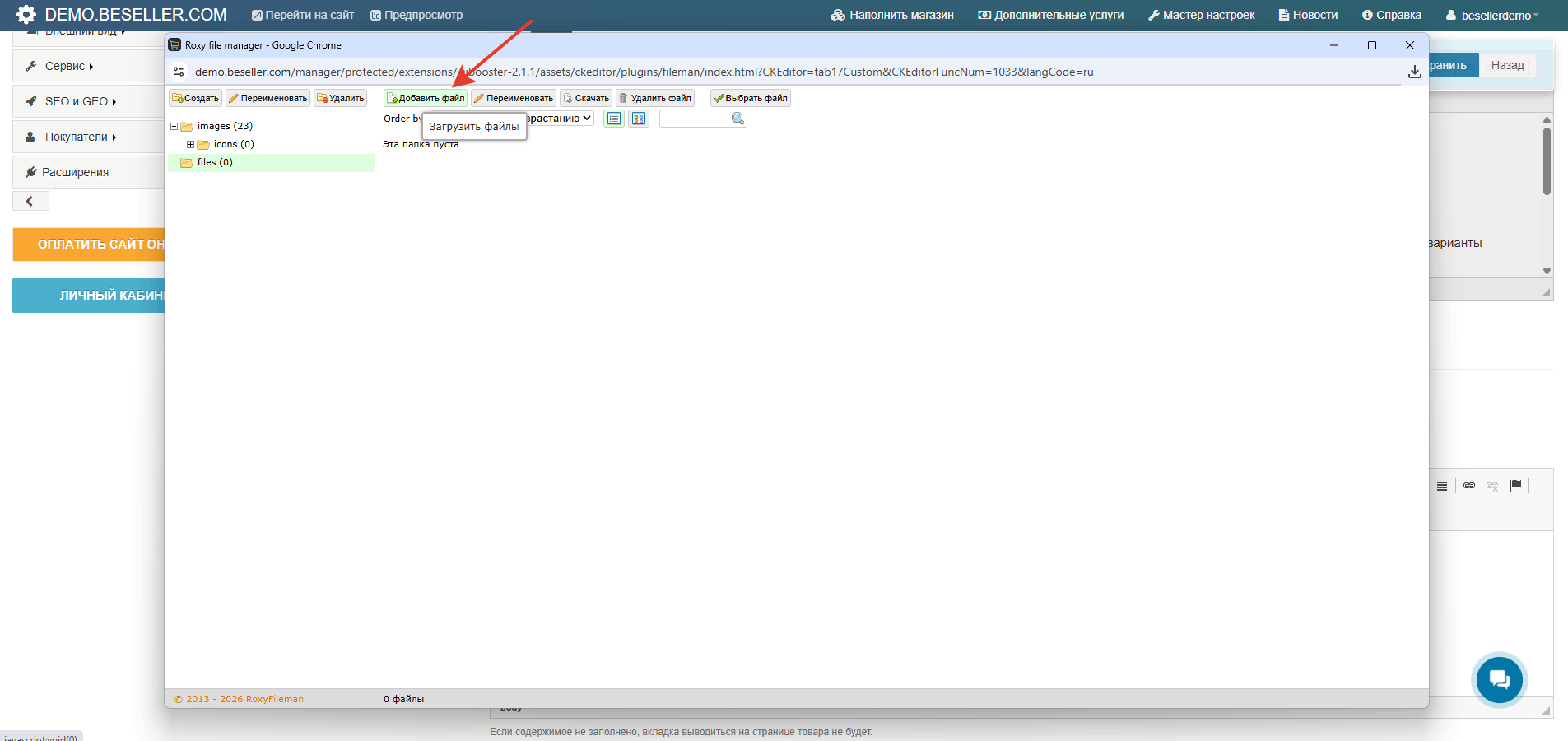Open Дополнительные услуги in top bar
The height and width of the screenshot is (741, 1568).
pos(1051,15)
